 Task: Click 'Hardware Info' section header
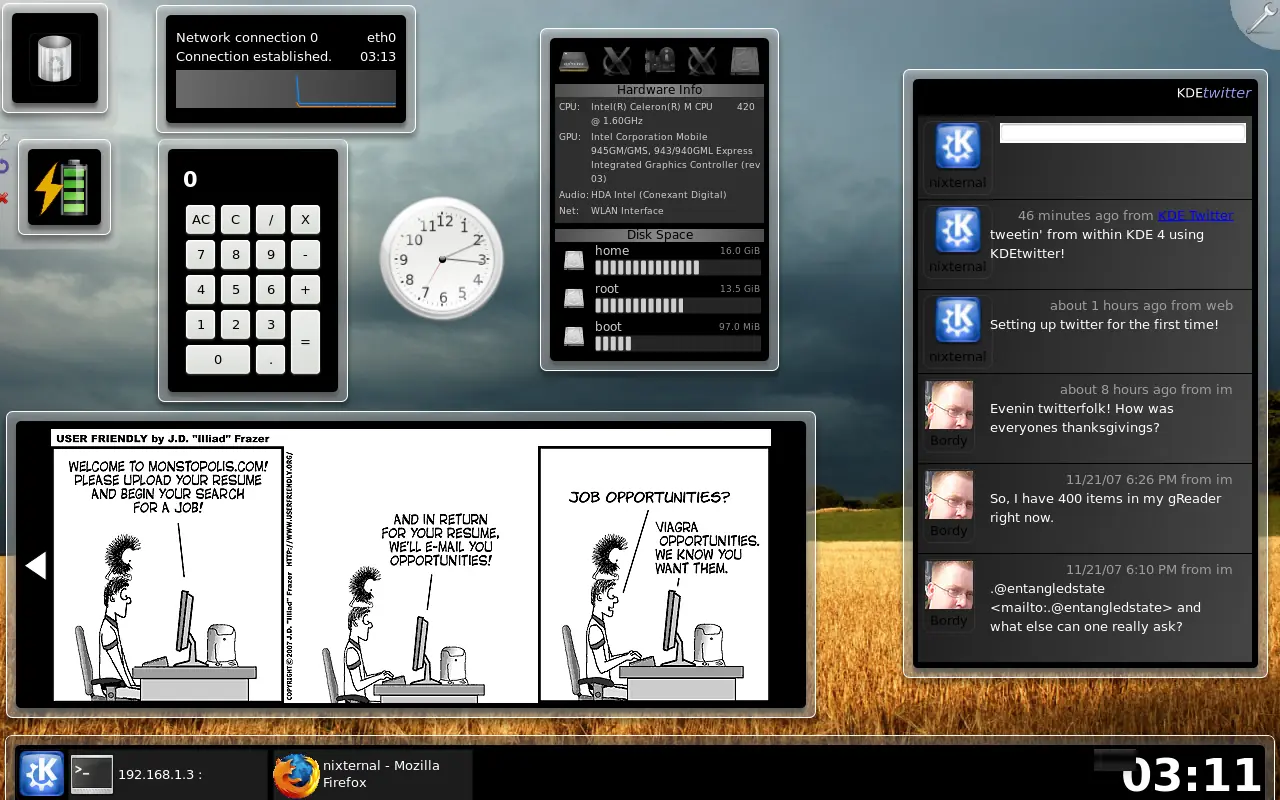[659, 90]
